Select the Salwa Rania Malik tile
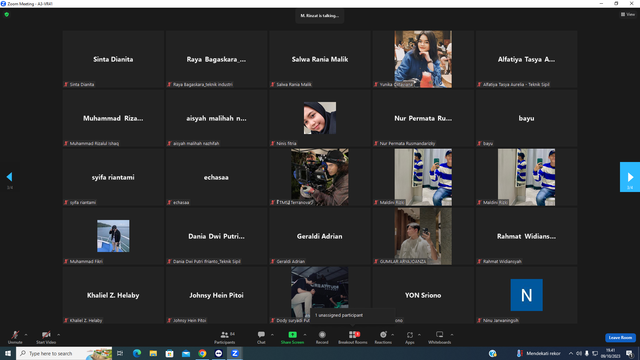 [320, 59]
